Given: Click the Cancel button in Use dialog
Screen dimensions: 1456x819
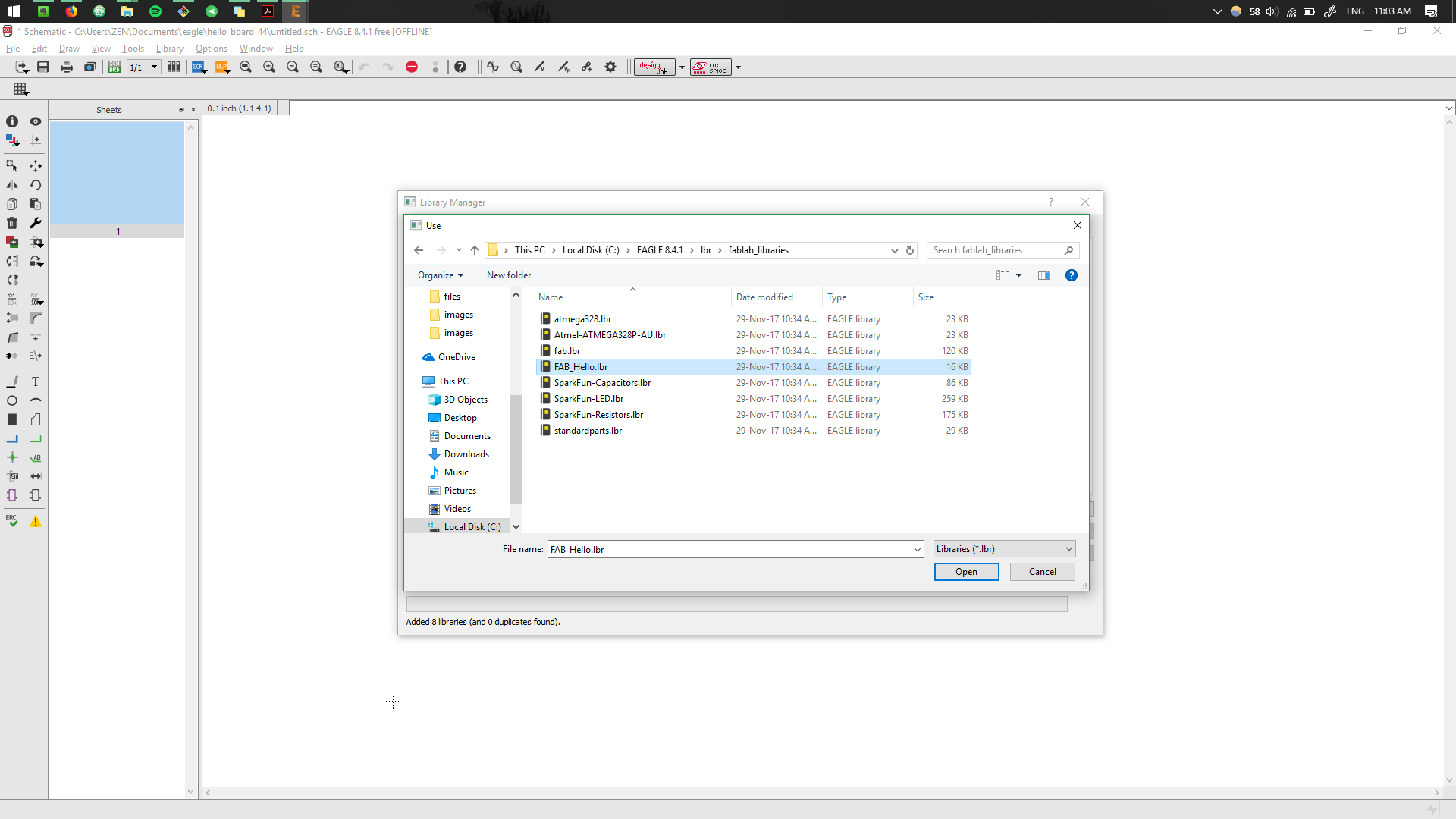Looking at the screenshot, I should (x=1042, y=572).
